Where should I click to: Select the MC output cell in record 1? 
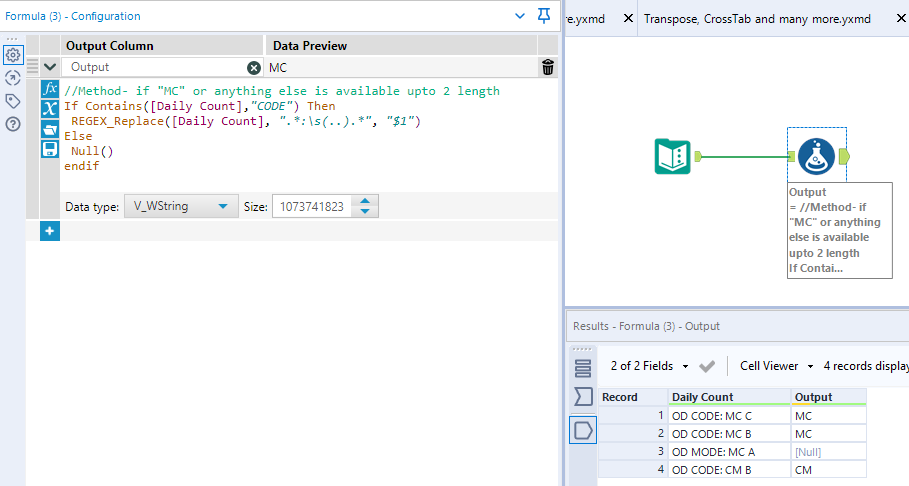click(828, 416)
